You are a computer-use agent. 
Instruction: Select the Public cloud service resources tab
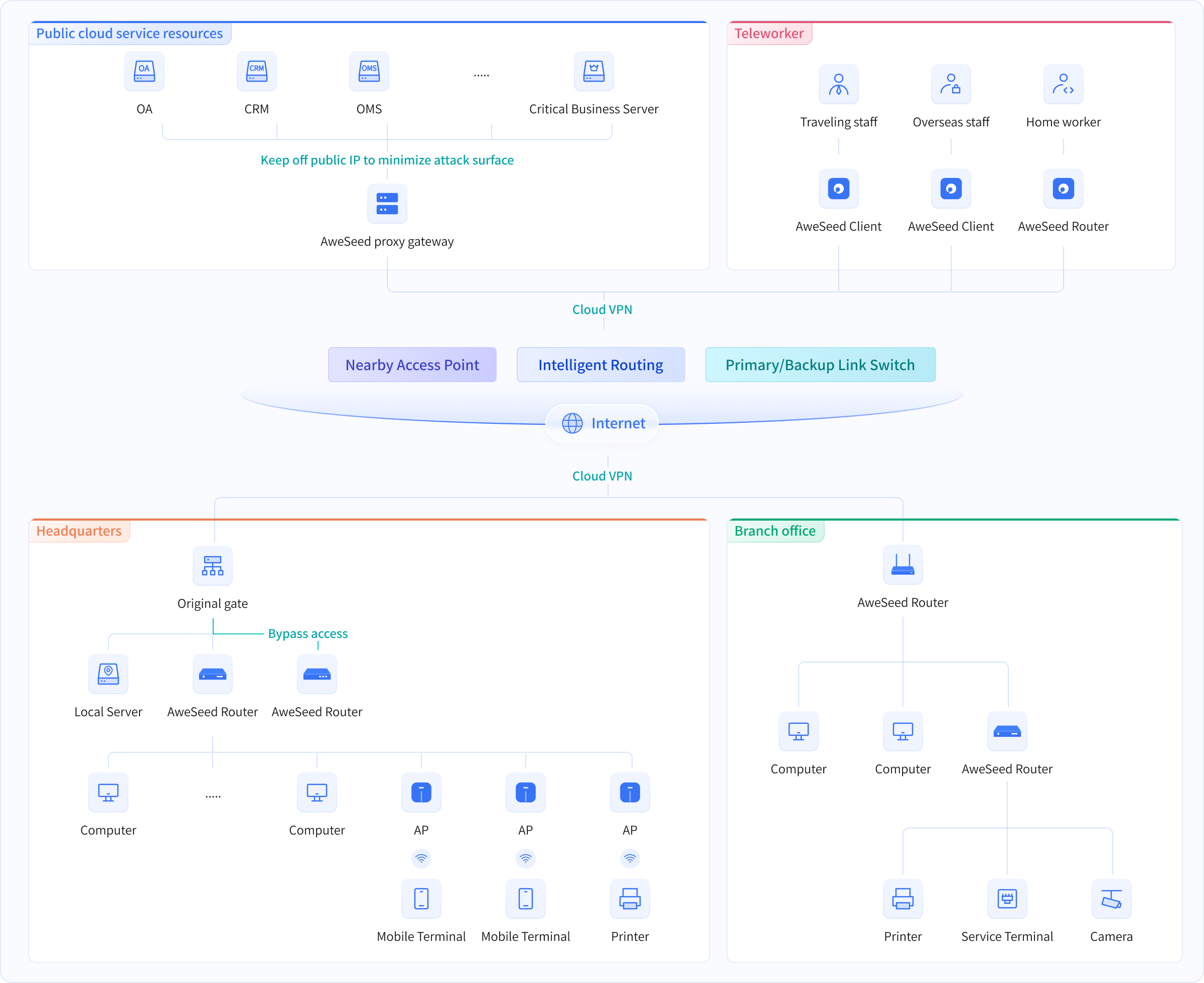click(x=130, y=34)
